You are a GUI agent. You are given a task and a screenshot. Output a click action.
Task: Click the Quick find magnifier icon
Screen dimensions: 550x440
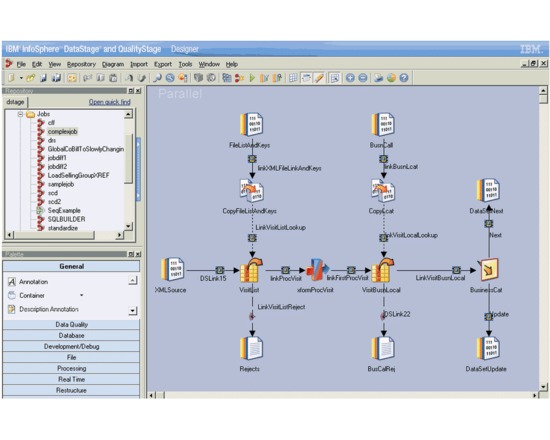pos(157,78)
